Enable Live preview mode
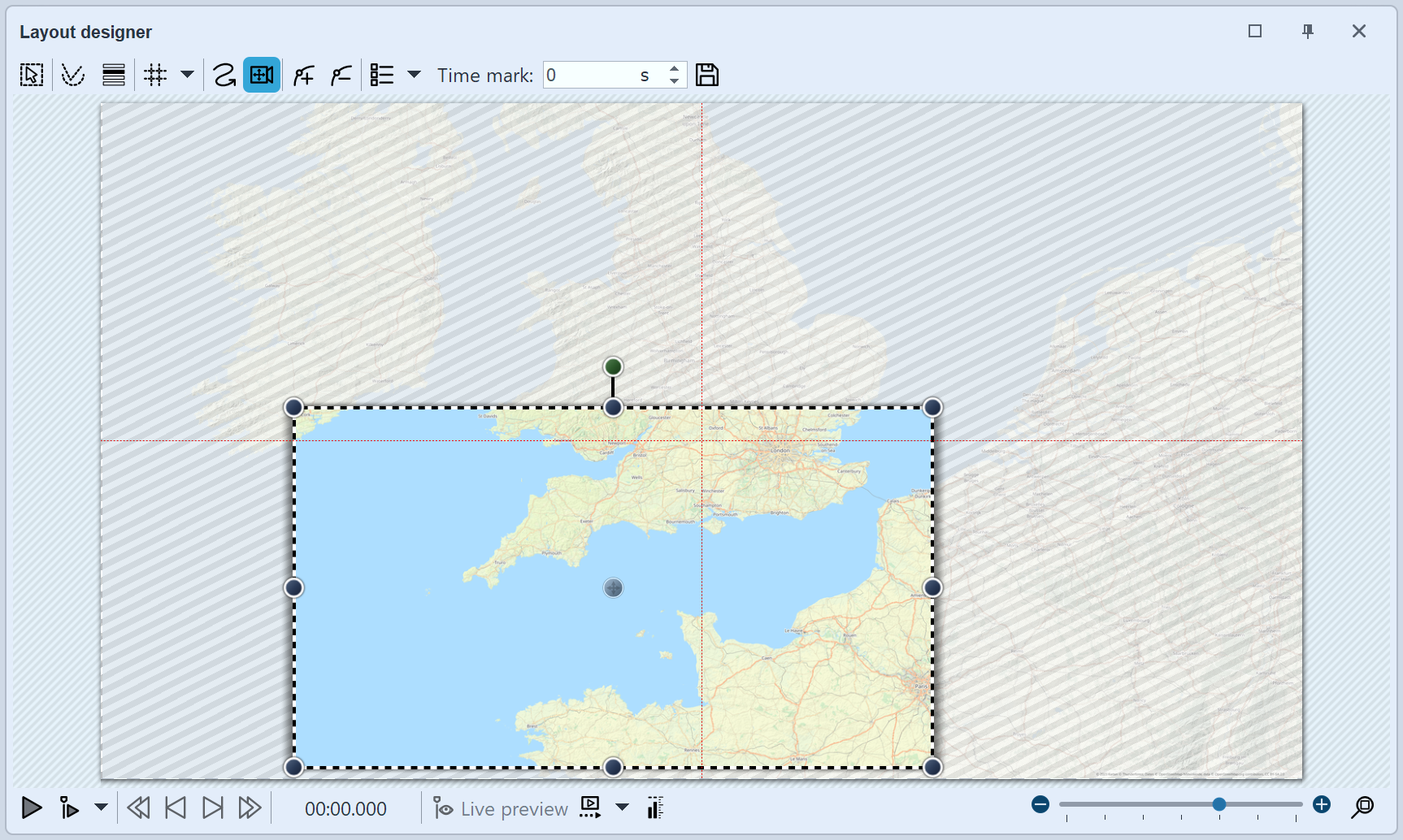The image size is (1403, 840). [500, 808]
